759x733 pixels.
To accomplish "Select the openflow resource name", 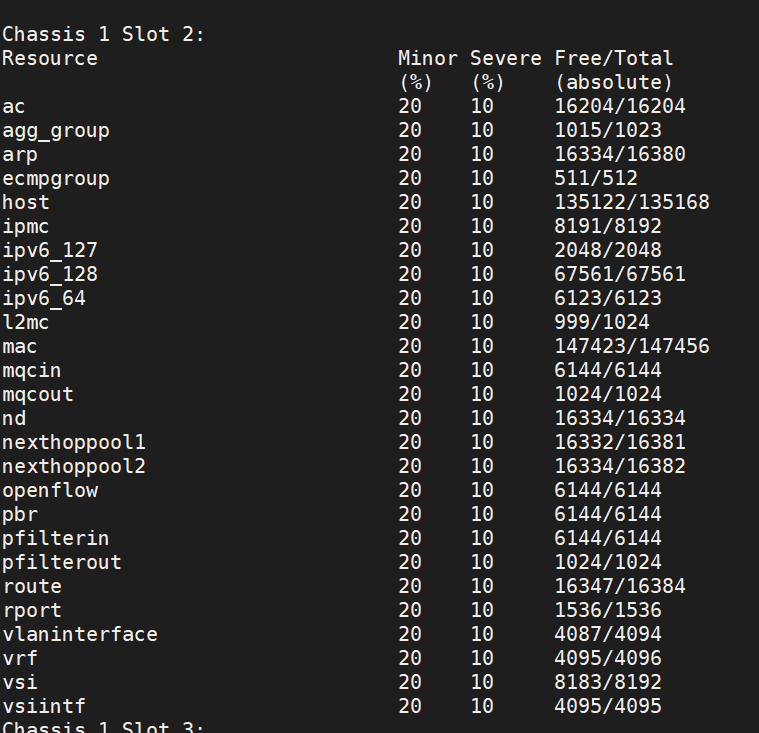I will click(50, 490).
